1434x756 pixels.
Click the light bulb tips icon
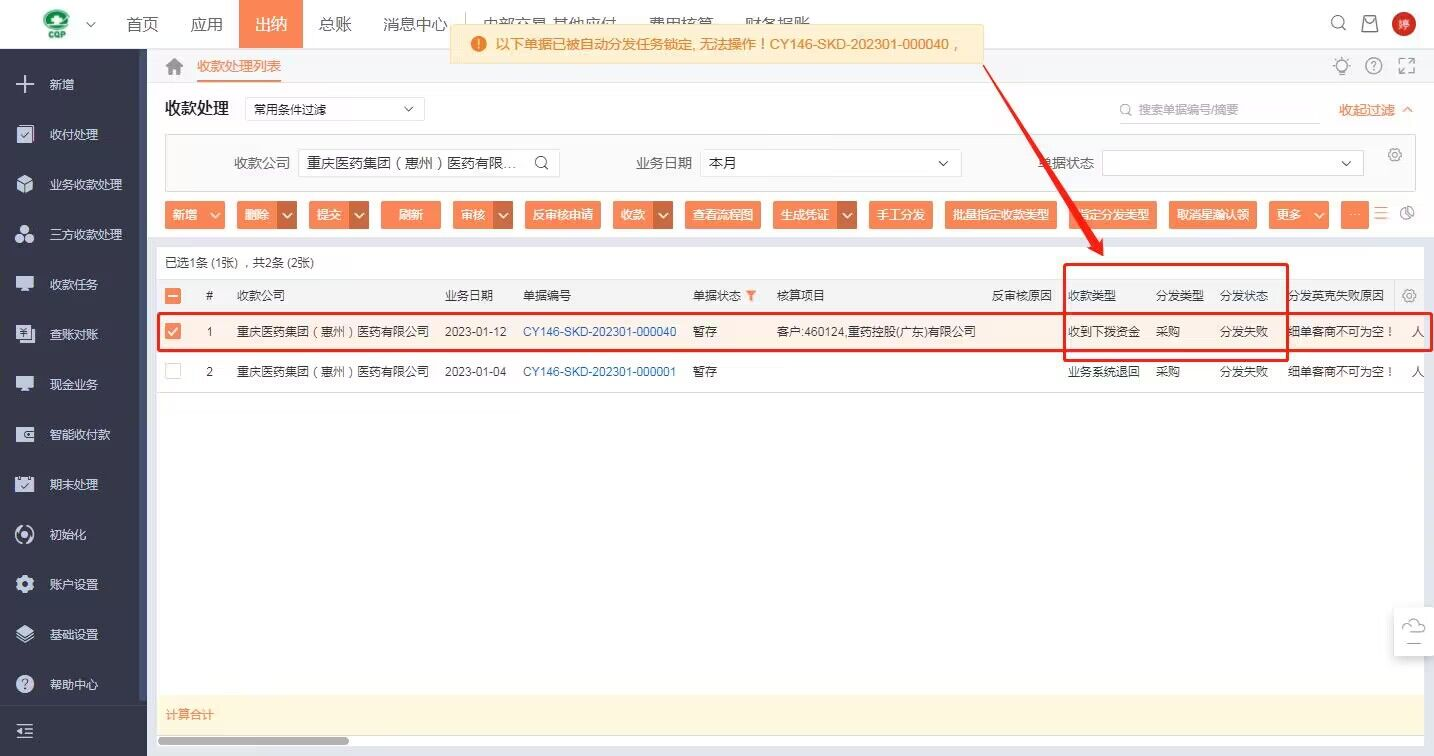click(1342, 66)
